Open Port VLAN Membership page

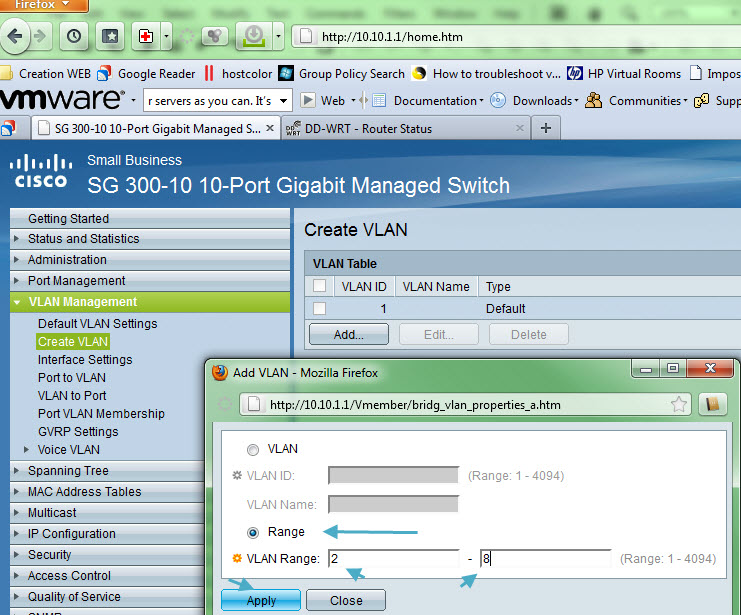[101, 414]
